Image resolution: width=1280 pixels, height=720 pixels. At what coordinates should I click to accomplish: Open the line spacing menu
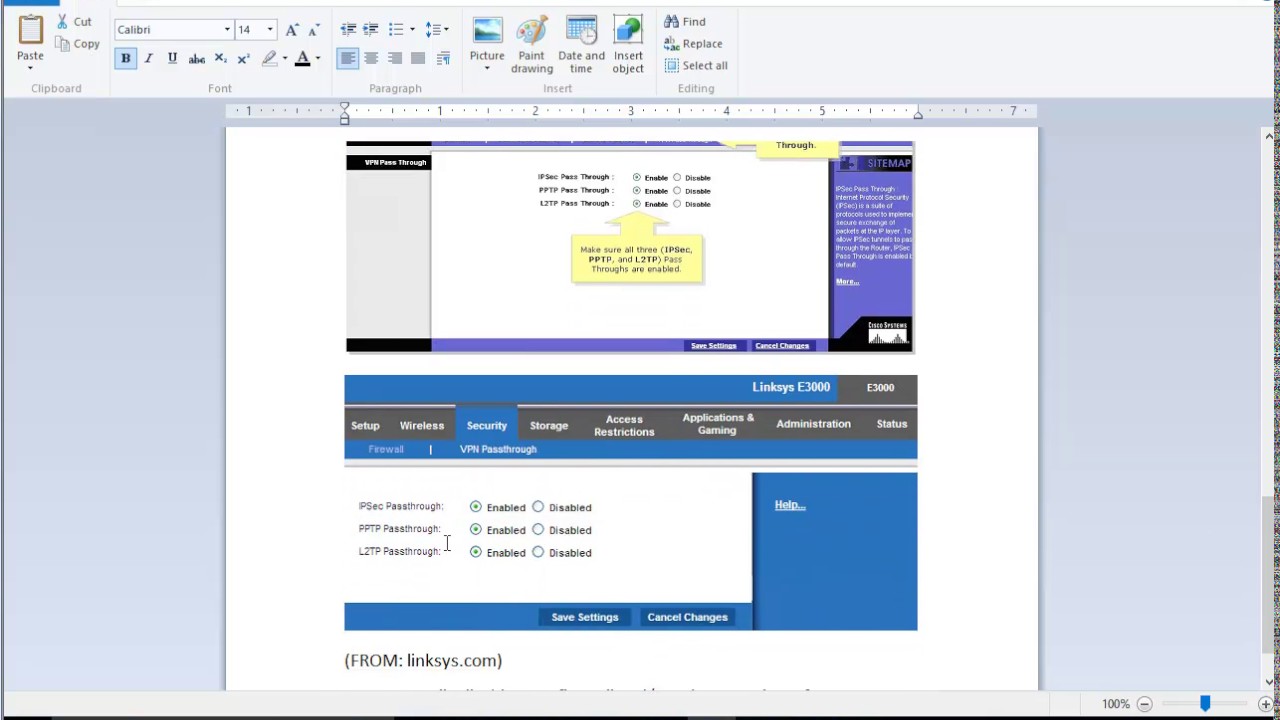click(437, 30)
